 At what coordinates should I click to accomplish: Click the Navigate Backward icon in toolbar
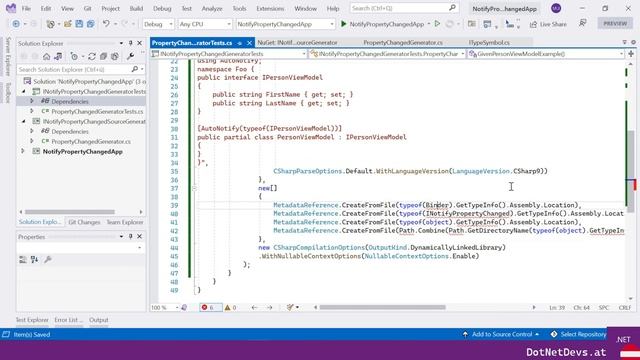tap(16, 24)
